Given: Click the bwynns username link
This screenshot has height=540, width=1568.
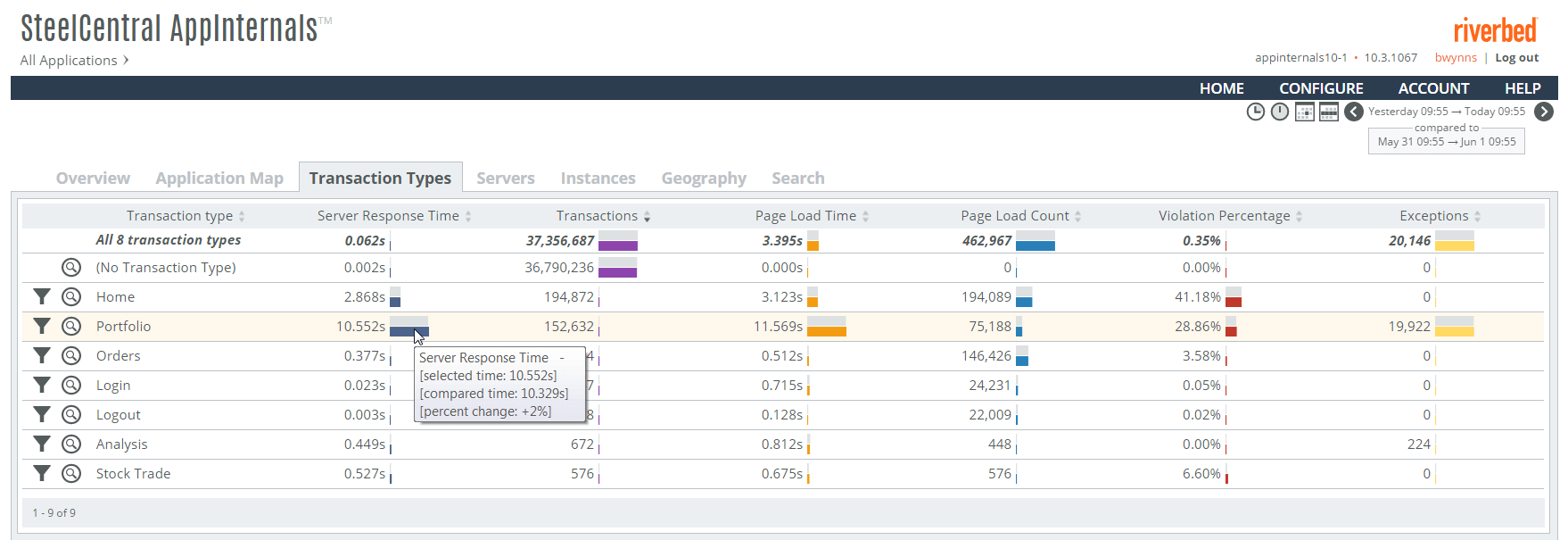Looking at the screenshot, I should click(x=1456, y=57).
